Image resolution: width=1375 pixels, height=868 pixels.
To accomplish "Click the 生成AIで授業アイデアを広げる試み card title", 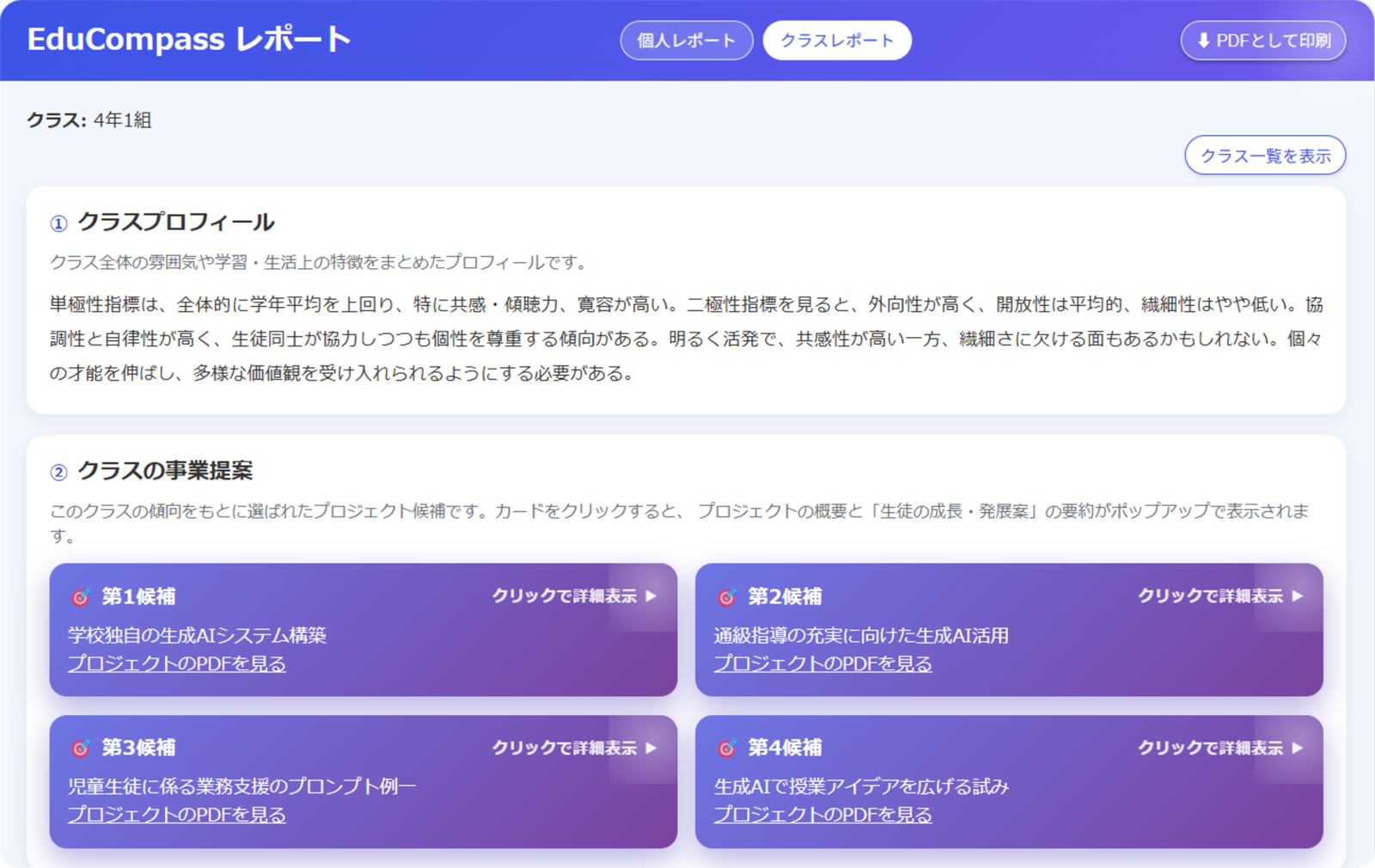I will 861,786.
